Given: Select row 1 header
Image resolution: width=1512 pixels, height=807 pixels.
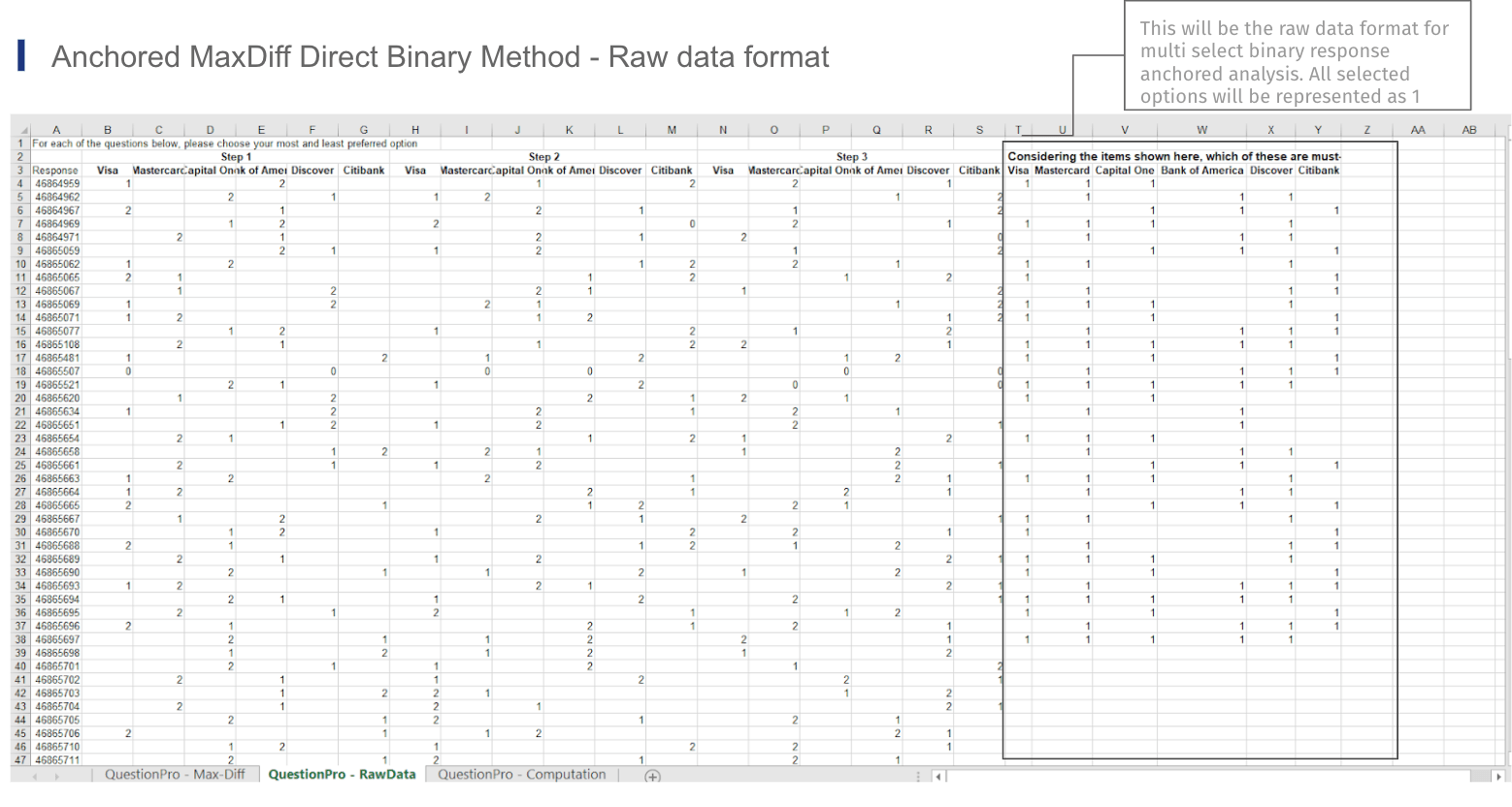Looking at the screenshot, I should 20,144.
